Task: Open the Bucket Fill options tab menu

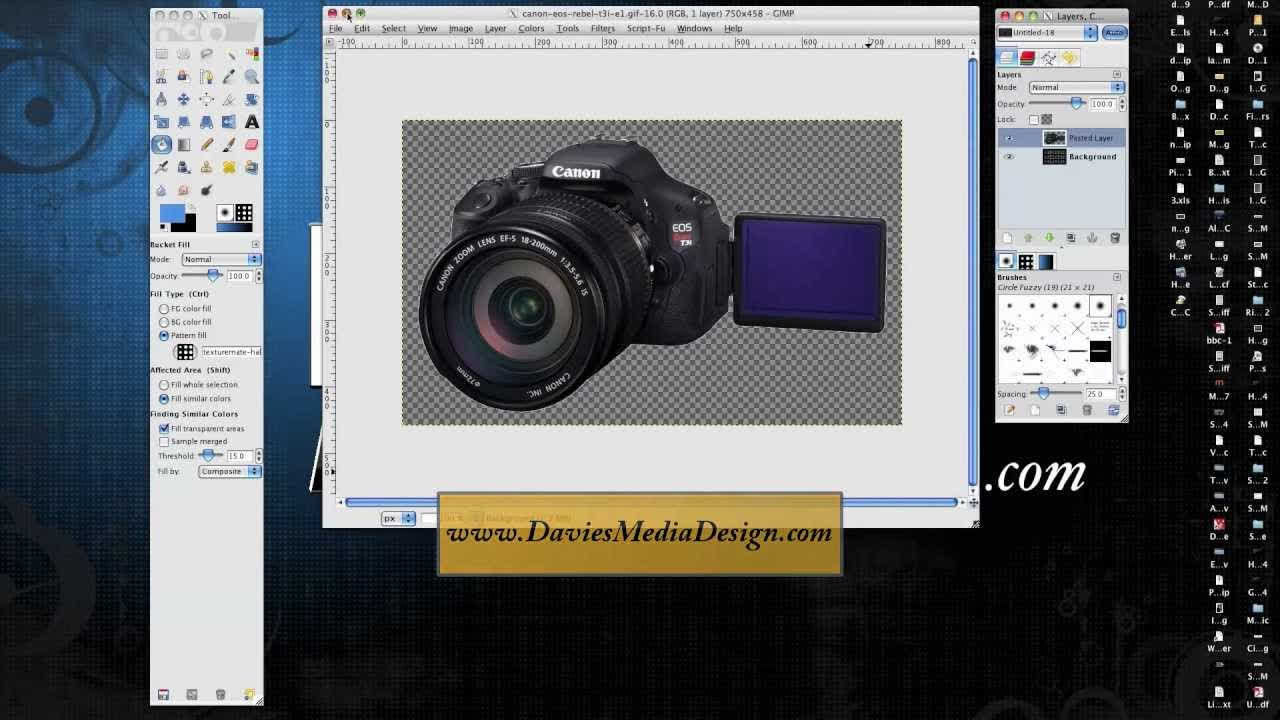Action: click(x=256, y=244)
